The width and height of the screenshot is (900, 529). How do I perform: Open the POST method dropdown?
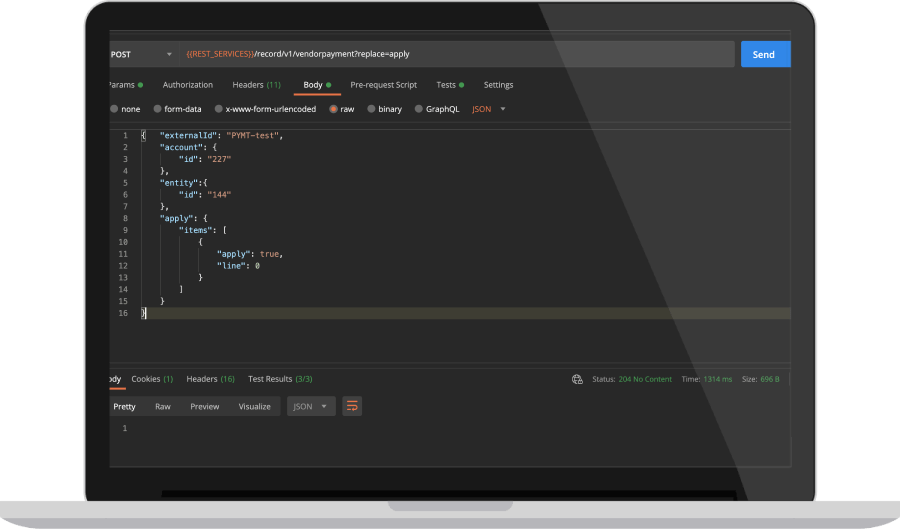[142, 55]
